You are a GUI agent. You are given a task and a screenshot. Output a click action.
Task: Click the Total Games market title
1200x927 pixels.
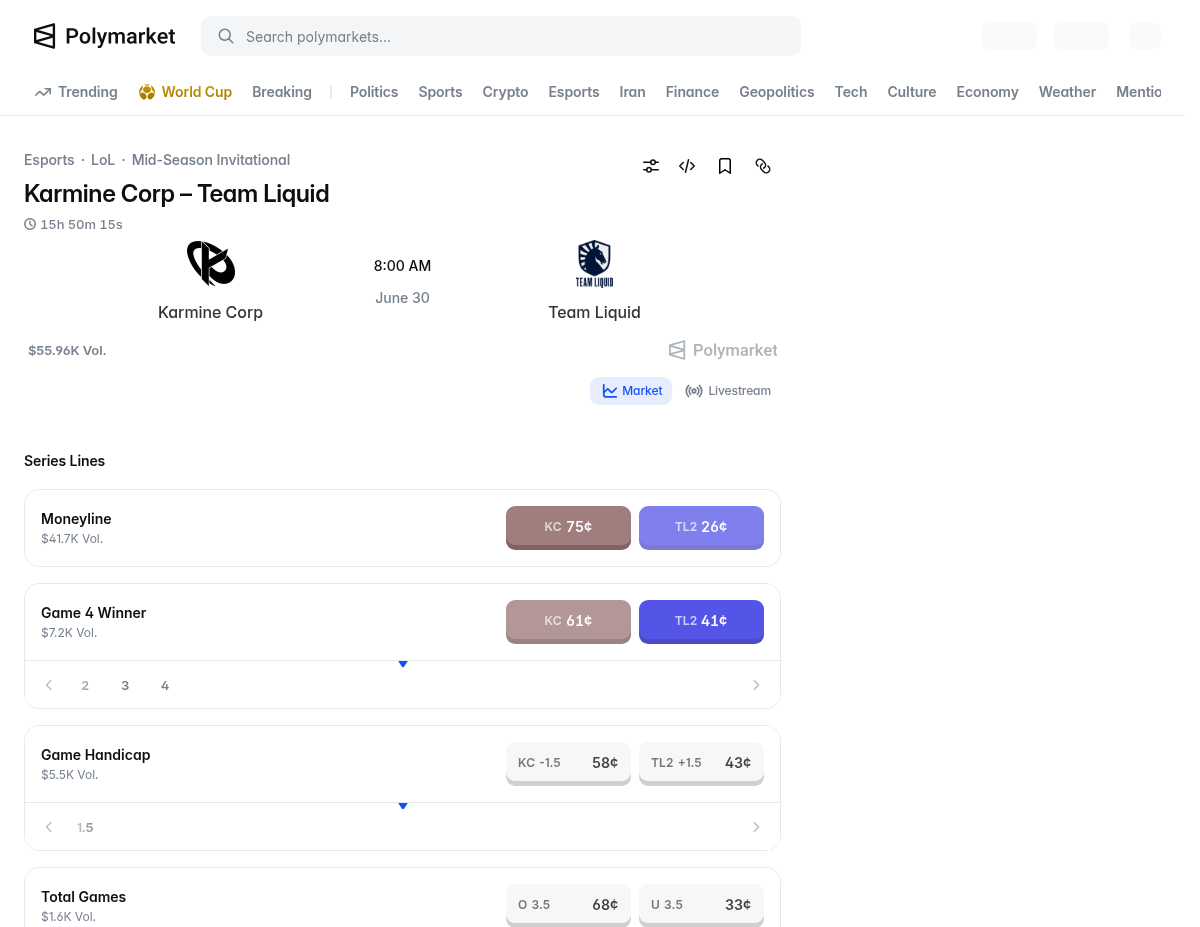pos(84,897)
